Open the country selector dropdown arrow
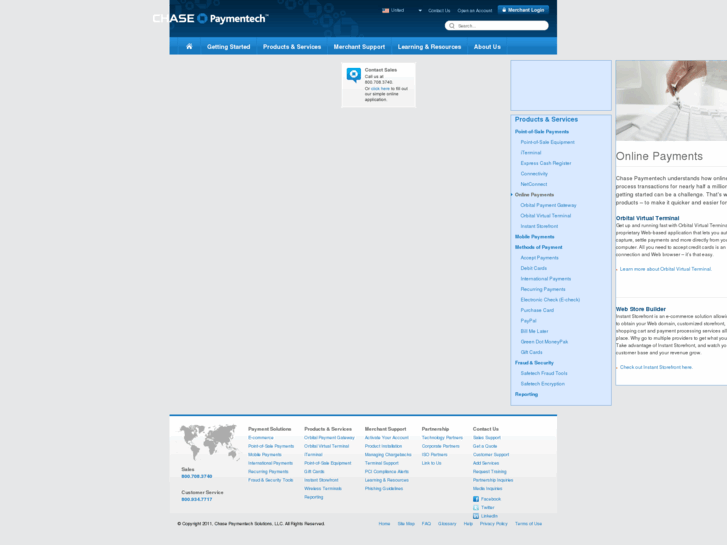727x545 pixels. click(420, 10)
